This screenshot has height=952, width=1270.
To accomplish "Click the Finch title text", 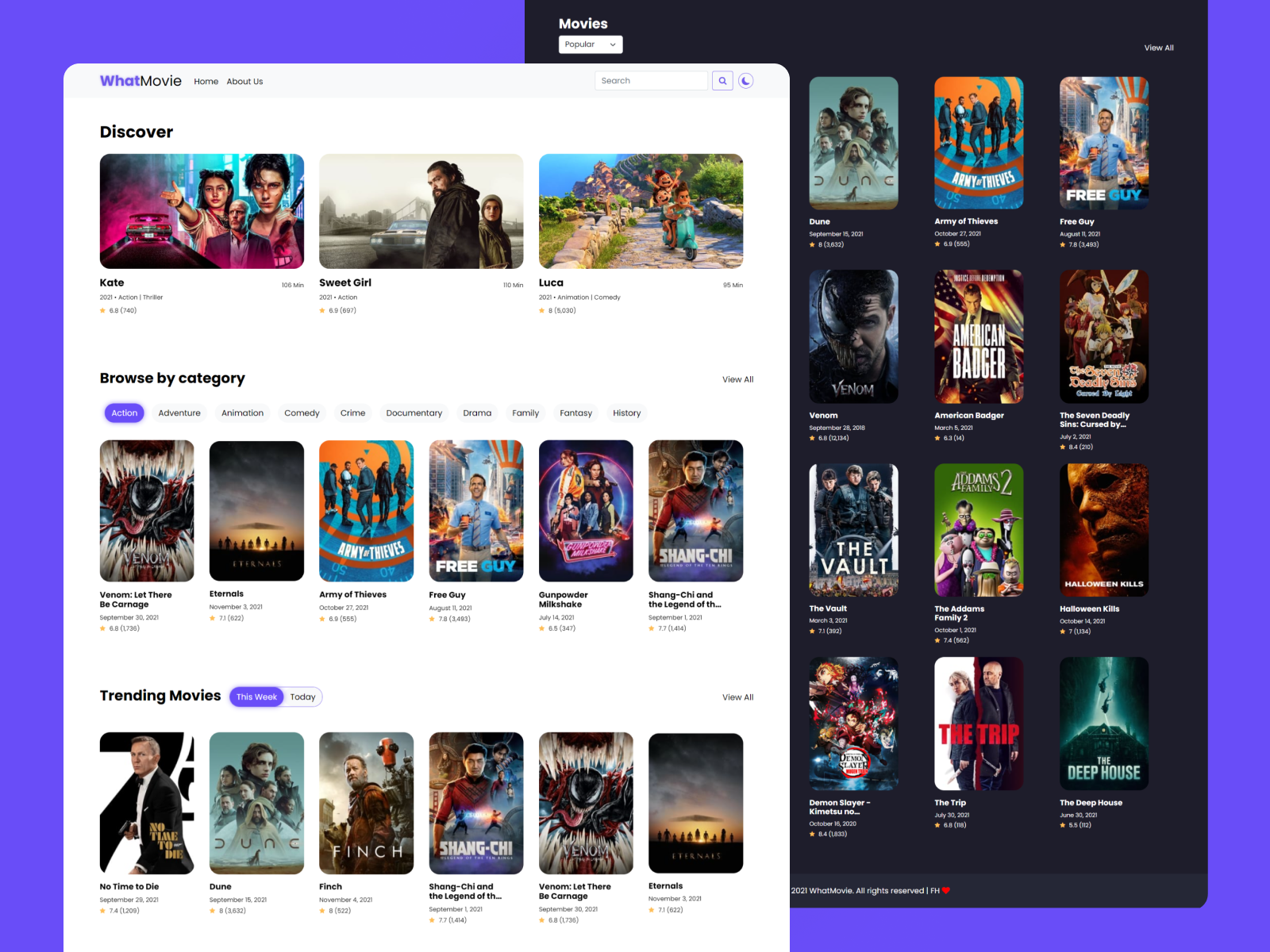I will (331, 887).
